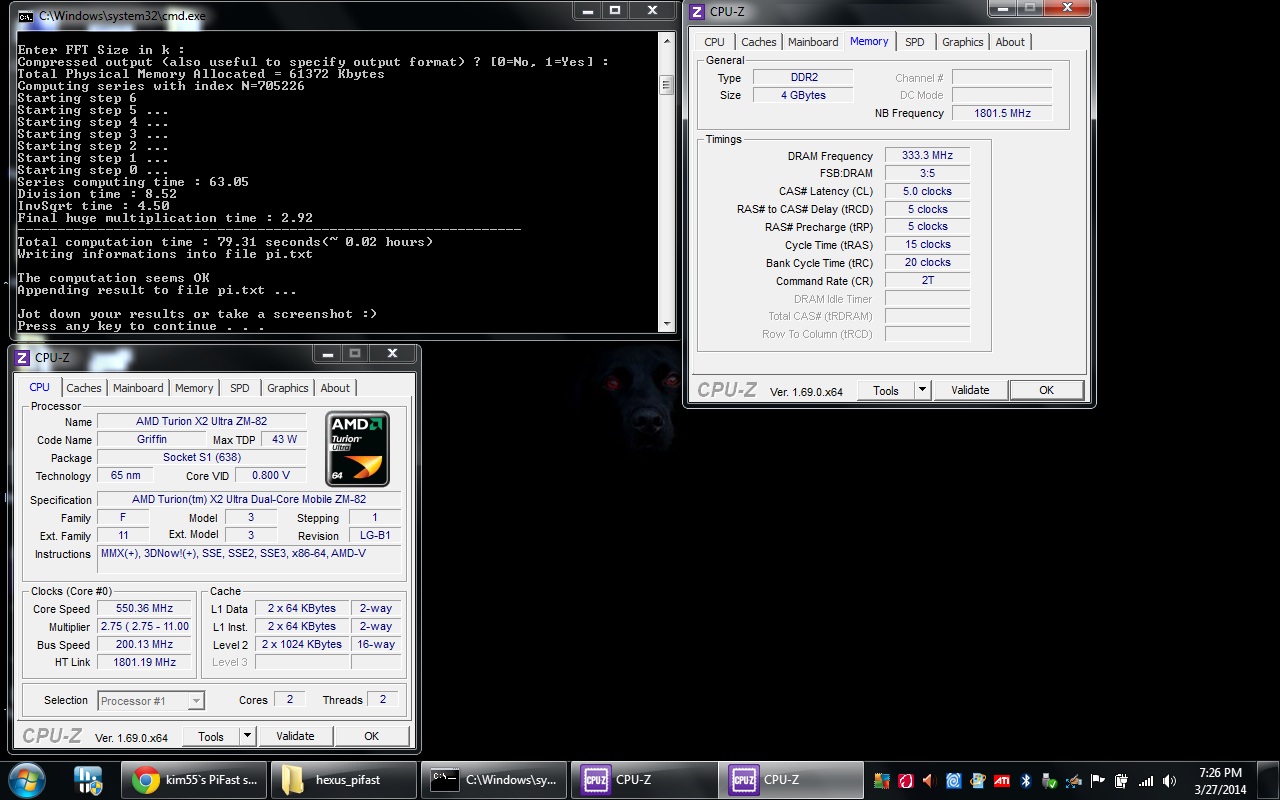Click the Package value Socket S1 (638)
Image resolution: width=1280 pixels, height=800 pixels.
pos(201,457)
